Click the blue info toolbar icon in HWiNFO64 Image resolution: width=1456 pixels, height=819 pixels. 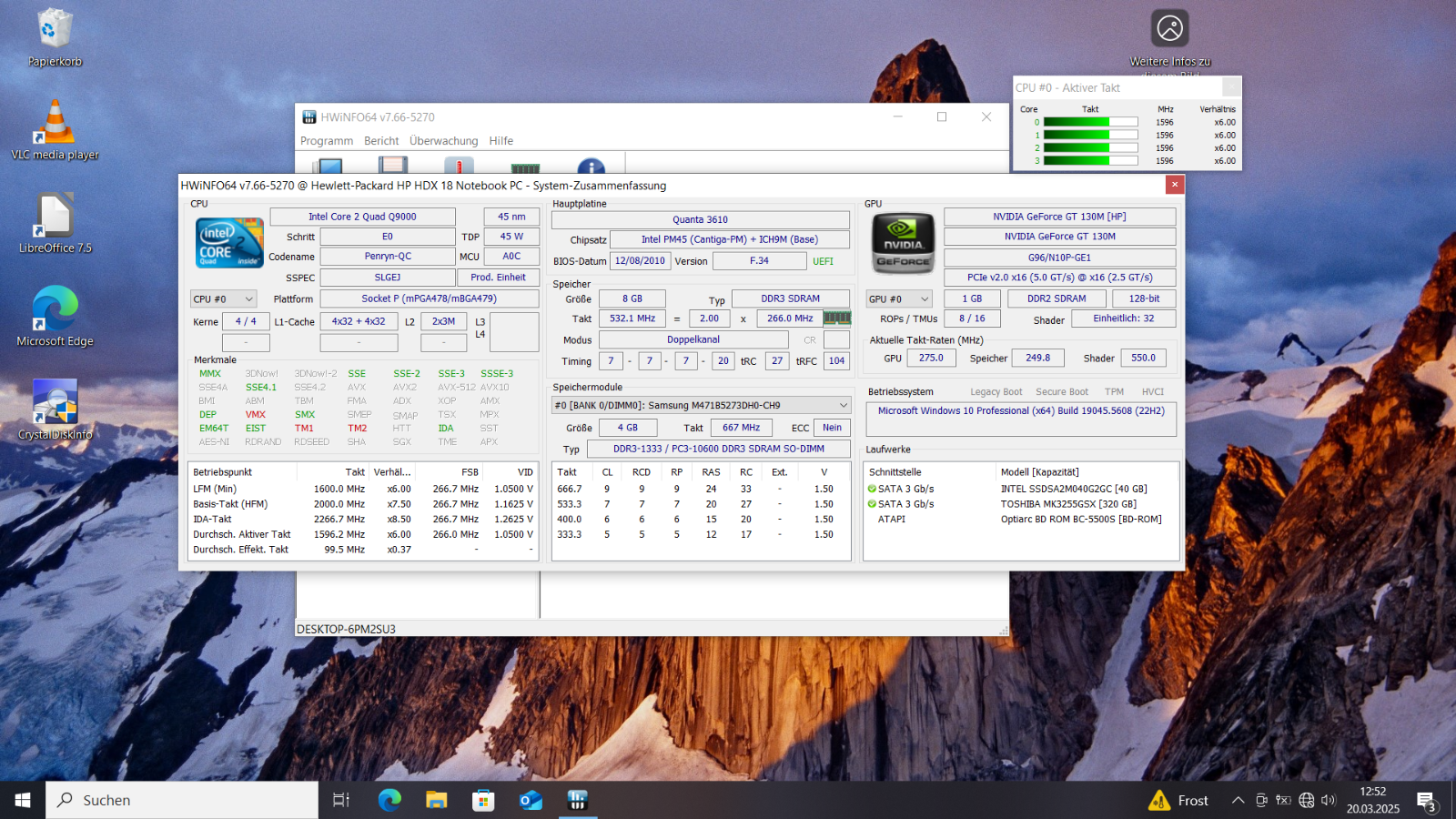click(x=591, y=167)
